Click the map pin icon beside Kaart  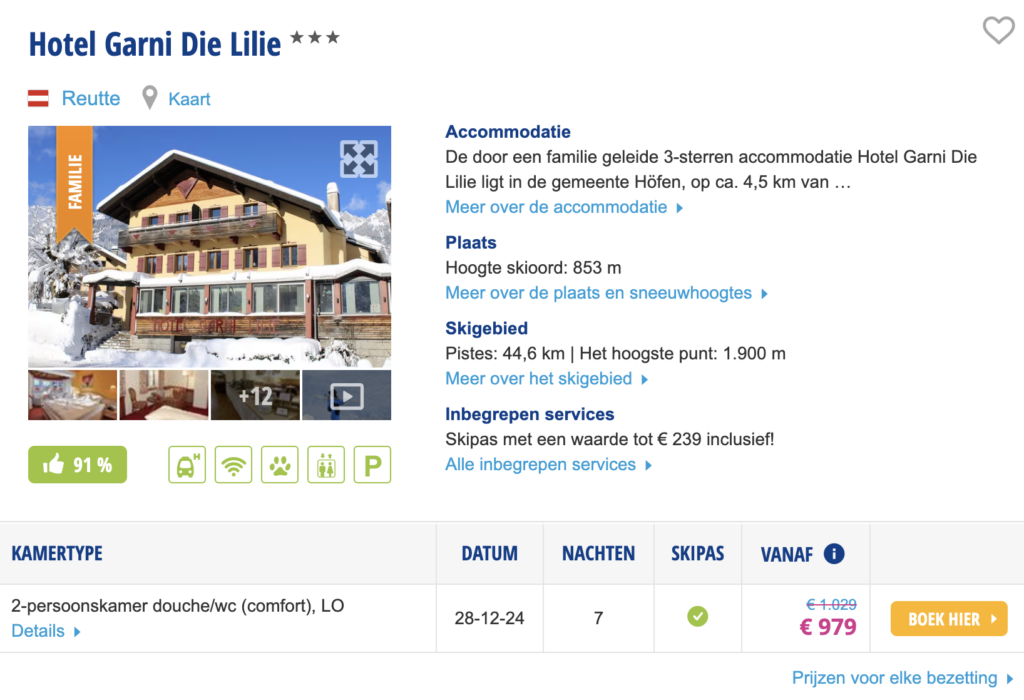150,98
